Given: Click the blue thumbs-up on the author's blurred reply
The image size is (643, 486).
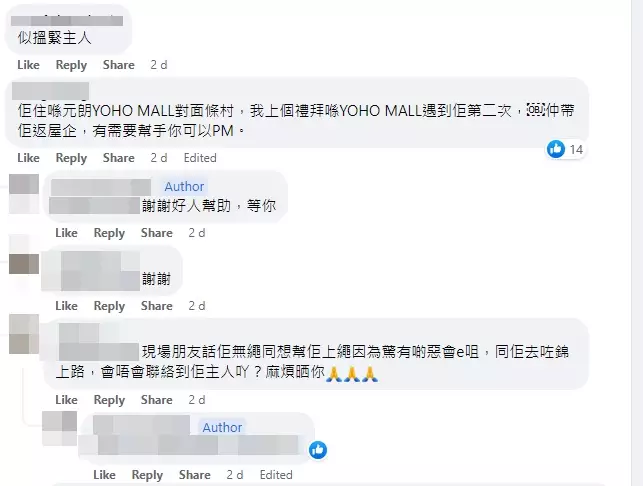Looking at the screenshot, I should (x=318, y=450).
